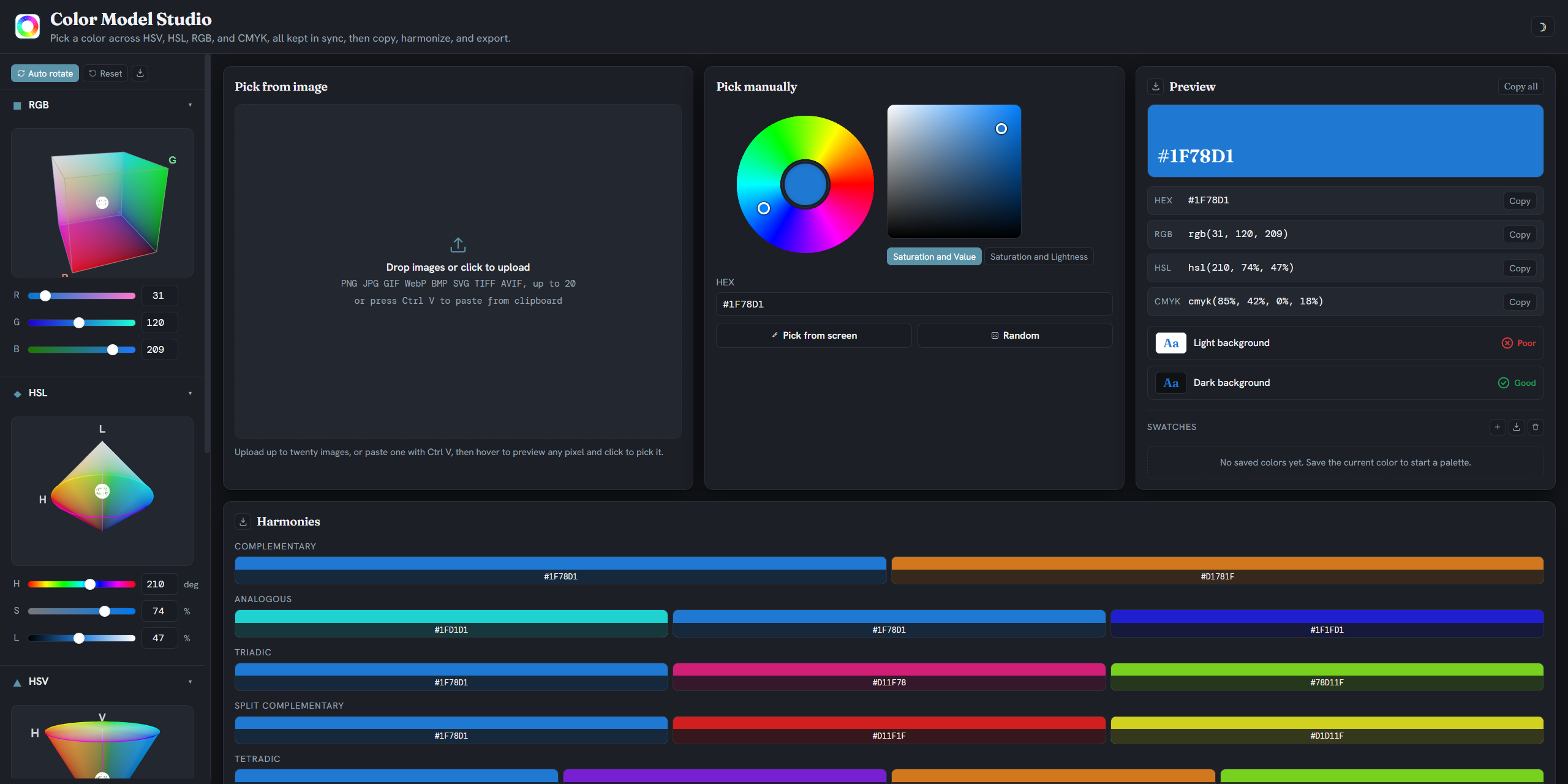Click the Lightness L slider handle
This screenshot has width=1568, height=784.
tap(79, 638)
